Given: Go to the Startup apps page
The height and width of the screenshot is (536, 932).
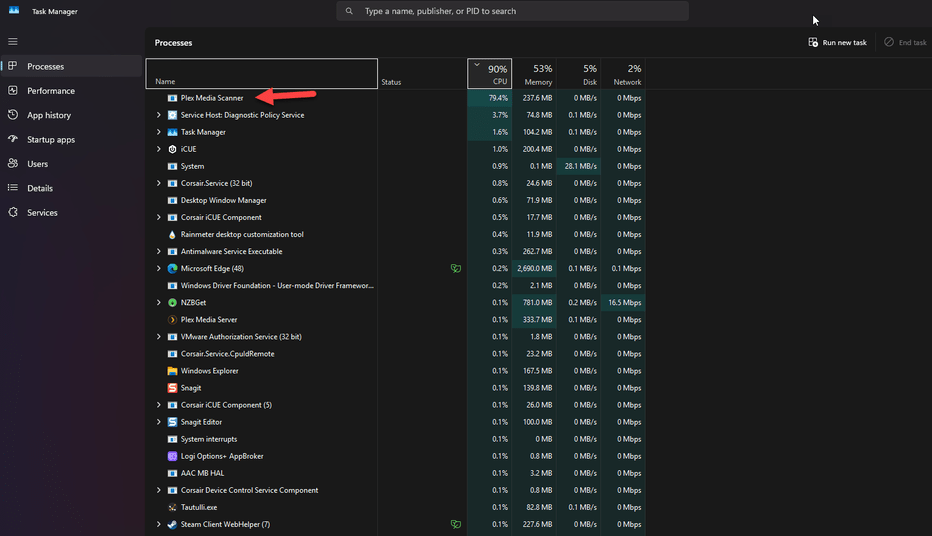Looking at the screenshot, I should 72,139.
